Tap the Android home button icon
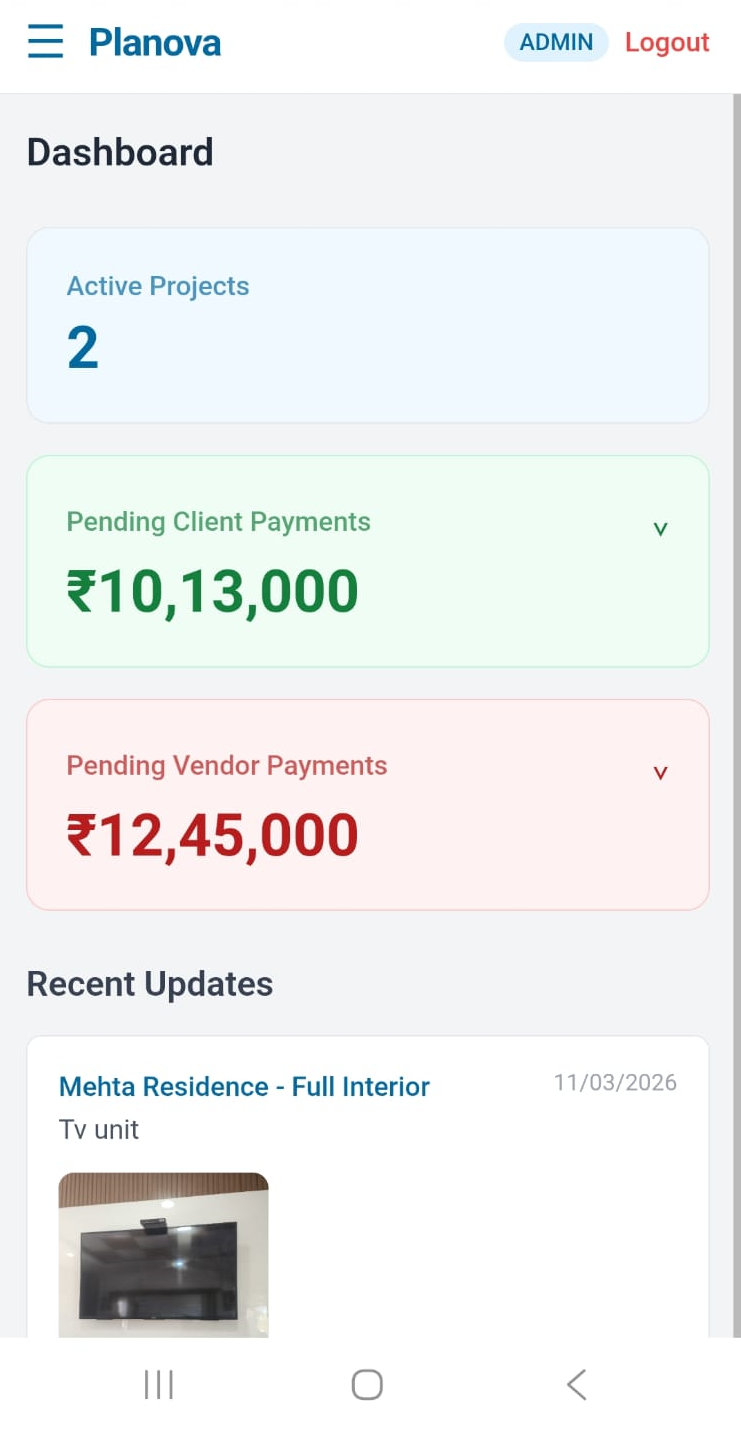 point(367,1385)
